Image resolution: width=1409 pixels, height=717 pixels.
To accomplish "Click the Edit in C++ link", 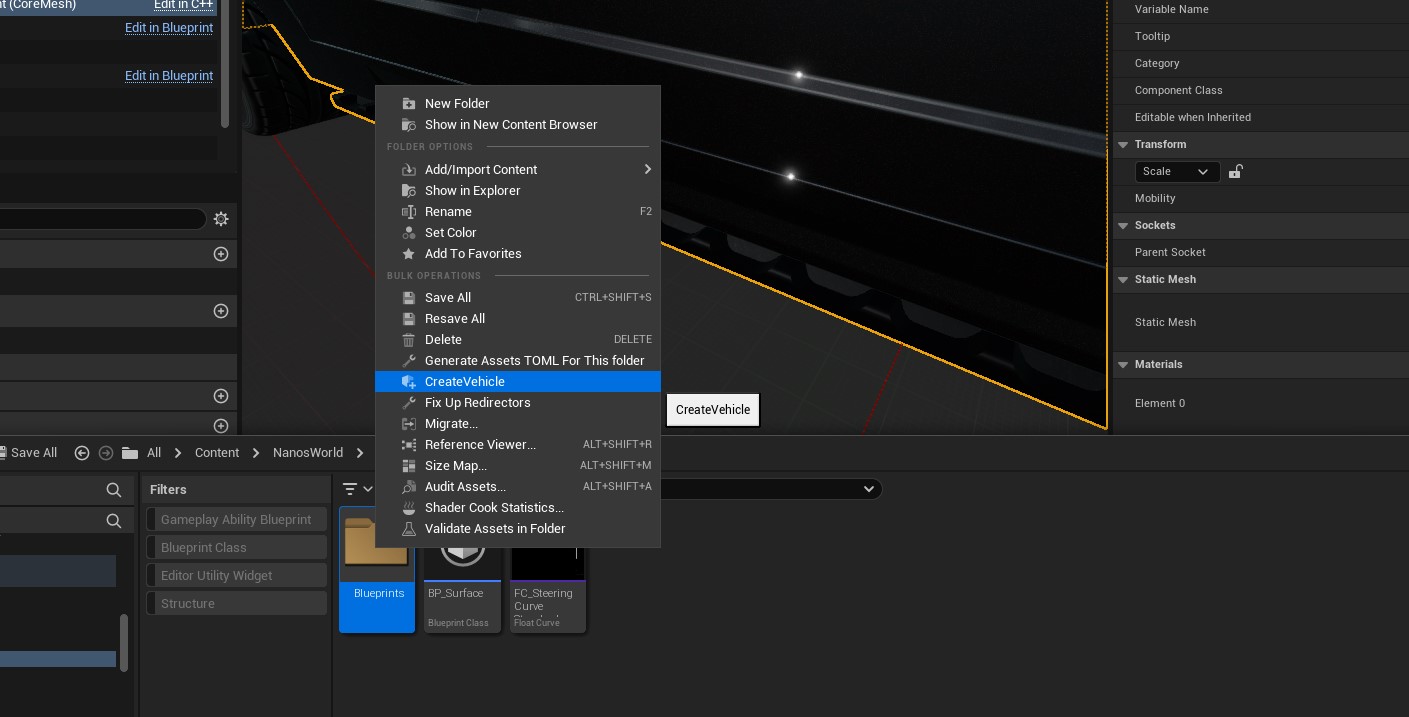I will (183, 5).
